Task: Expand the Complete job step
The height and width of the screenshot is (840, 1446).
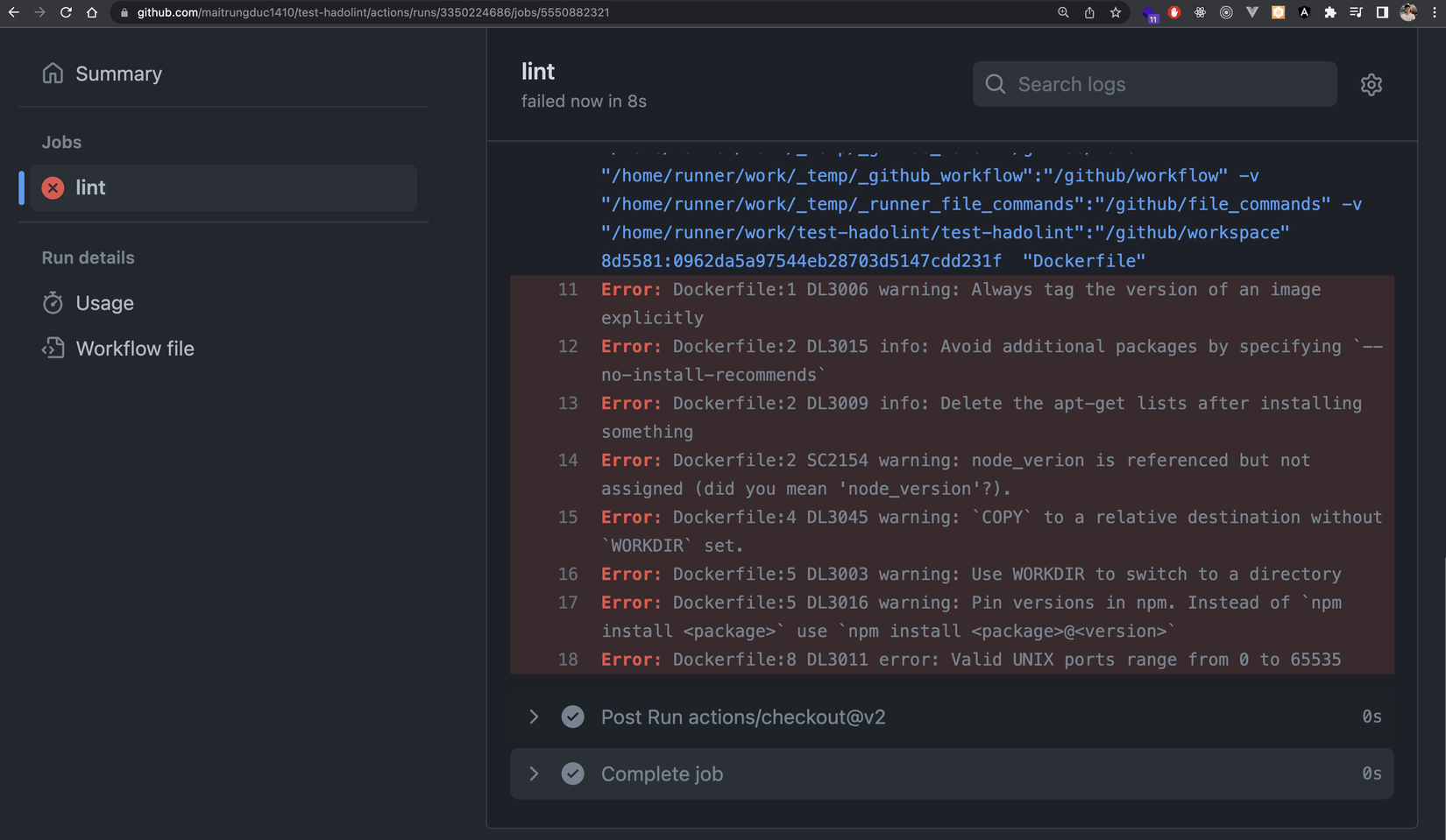Action: click(534, 773)
